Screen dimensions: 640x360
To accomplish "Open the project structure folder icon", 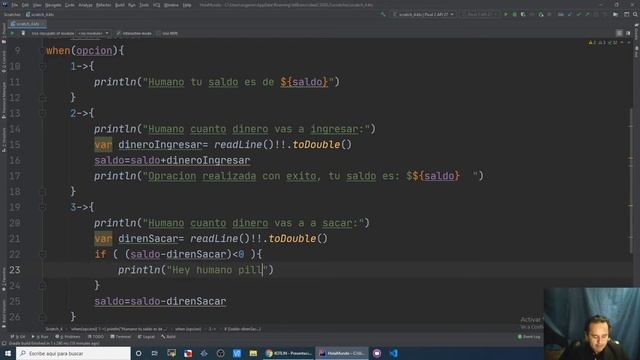I will coord(616,14).
